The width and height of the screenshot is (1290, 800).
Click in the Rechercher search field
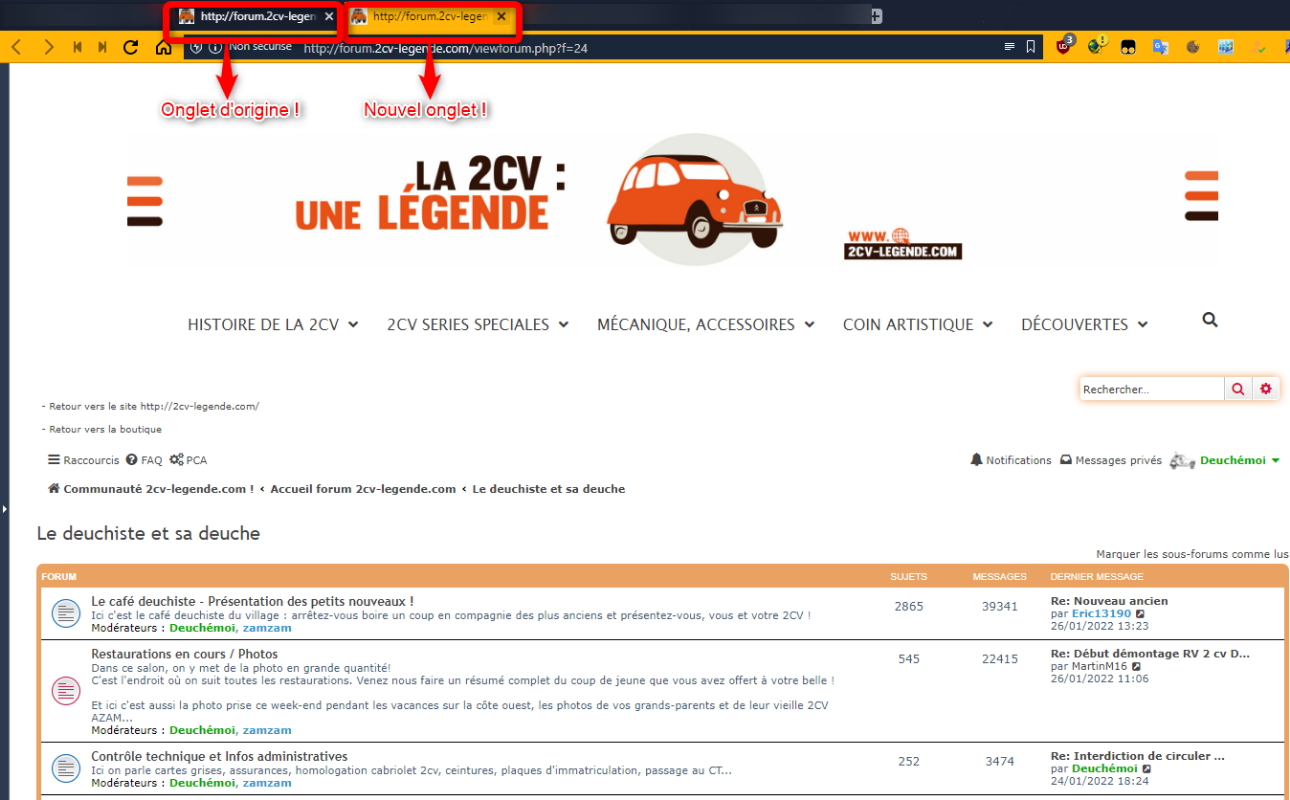1150,389
